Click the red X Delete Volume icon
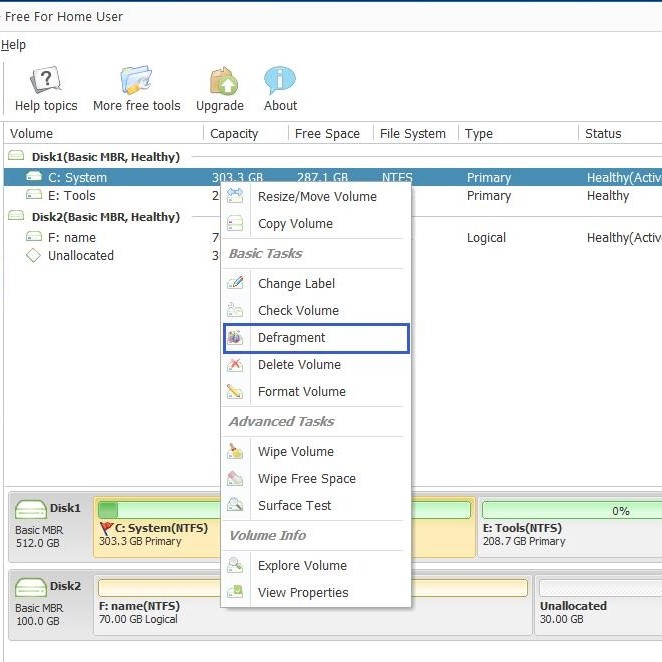662x662 pixels. pos(235,364)
